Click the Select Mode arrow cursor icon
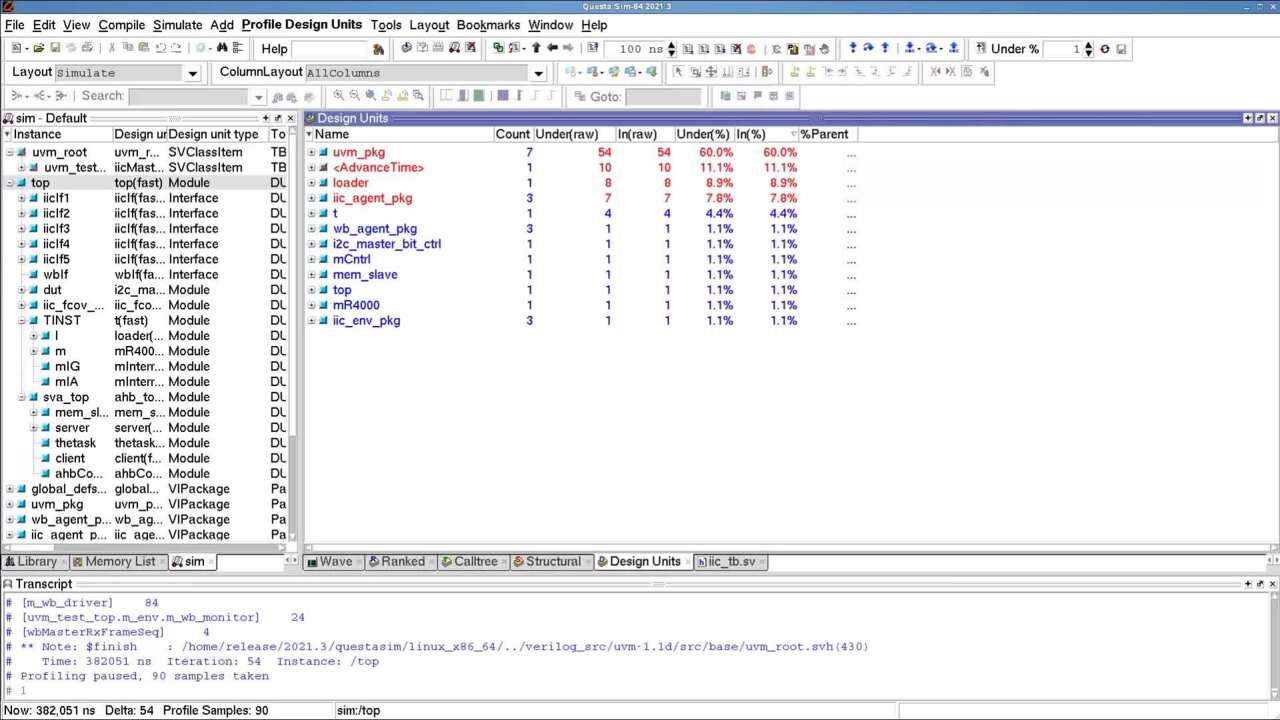The height and width of the screenshot is (720, 1280). (x=678, y=72)
